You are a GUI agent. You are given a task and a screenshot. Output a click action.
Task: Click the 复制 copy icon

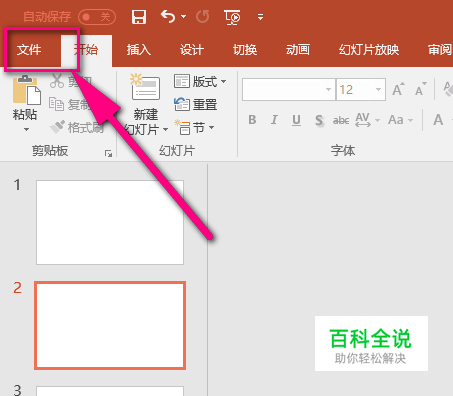[57, 104]
